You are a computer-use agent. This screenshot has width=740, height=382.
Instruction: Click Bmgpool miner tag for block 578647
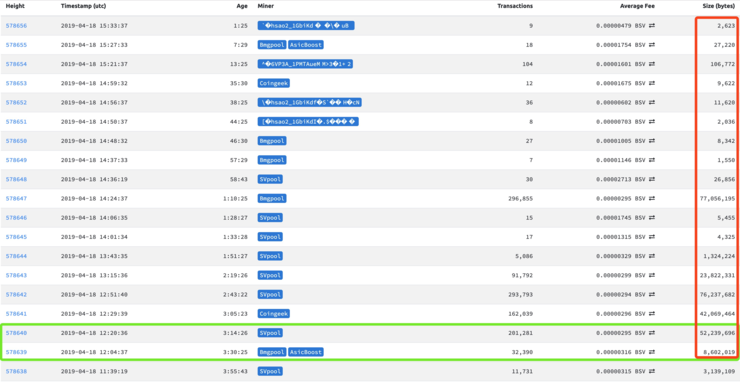pos(272,198)
